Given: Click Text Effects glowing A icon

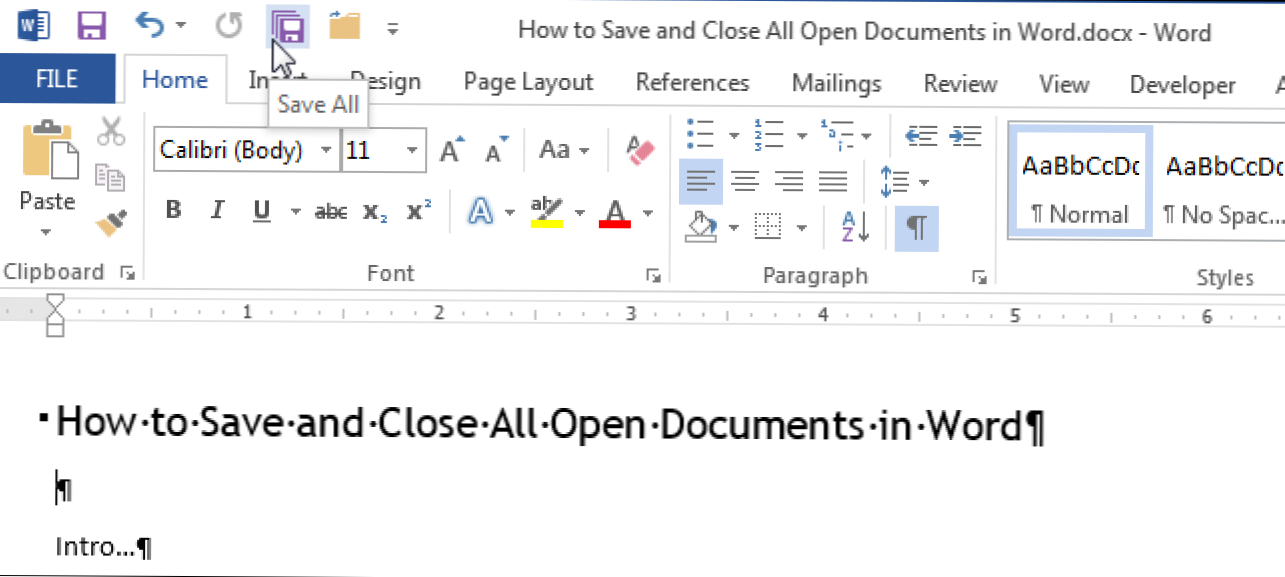Looking at the screenshot, I should [x=482, y=211].
